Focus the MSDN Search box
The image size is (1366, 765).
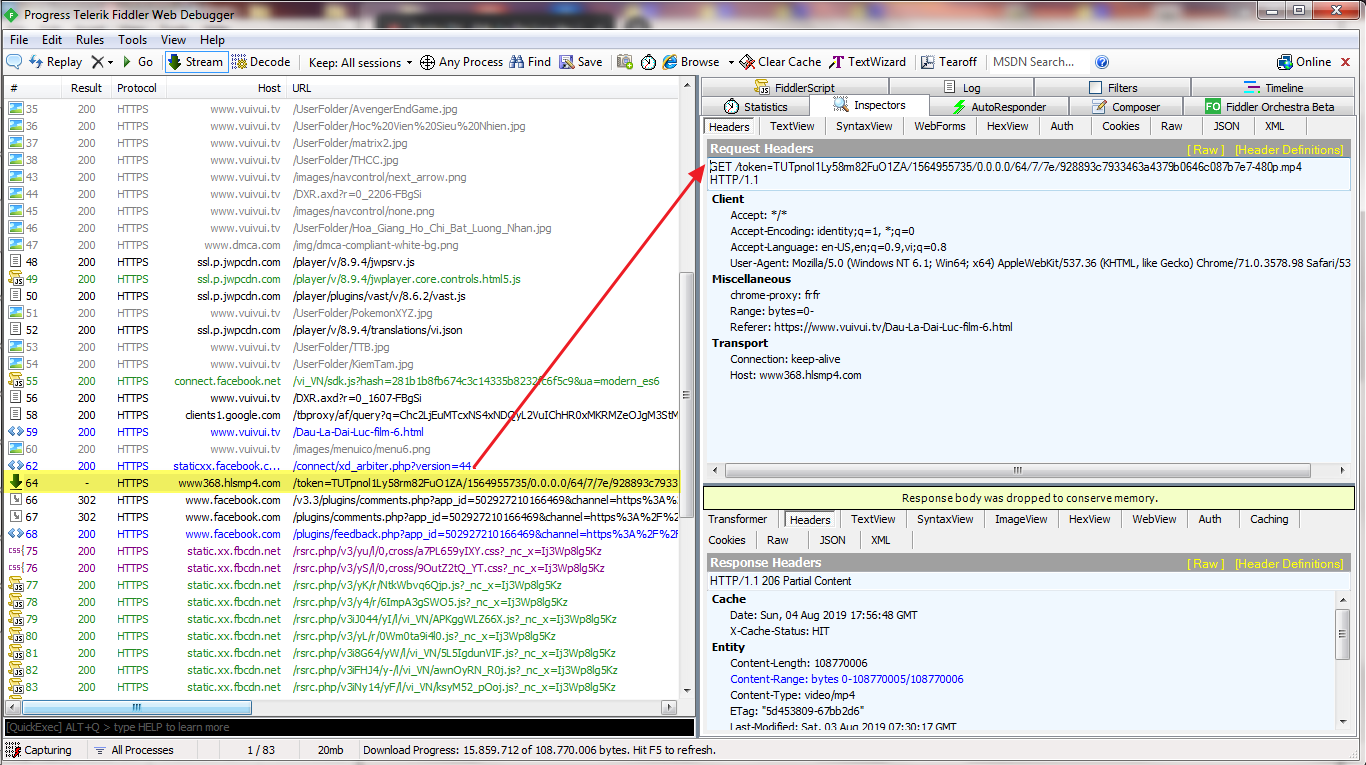coord(1037,62)
